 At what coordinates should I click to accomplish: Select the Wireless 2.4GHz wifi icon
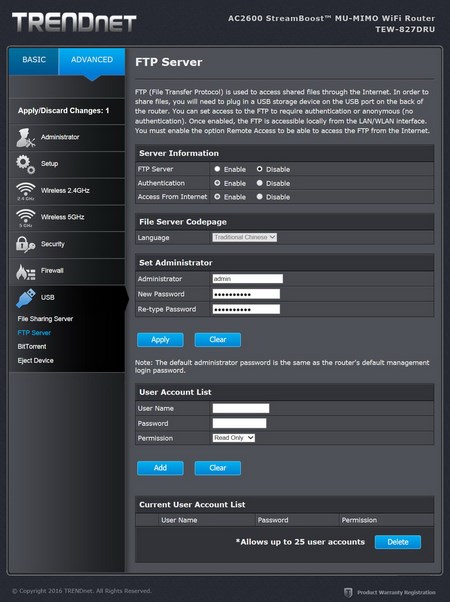(25, 191)
